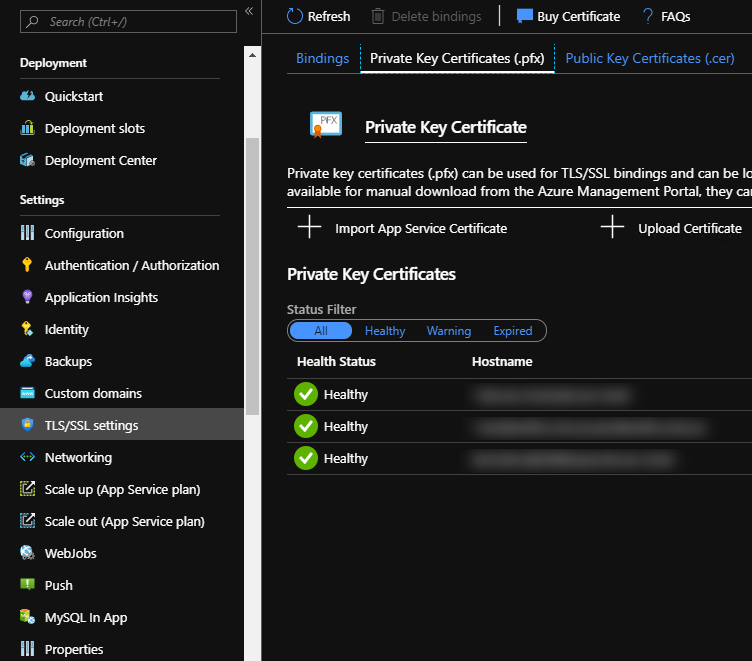Click the first Healthy checkmark icon

[306, 394]
